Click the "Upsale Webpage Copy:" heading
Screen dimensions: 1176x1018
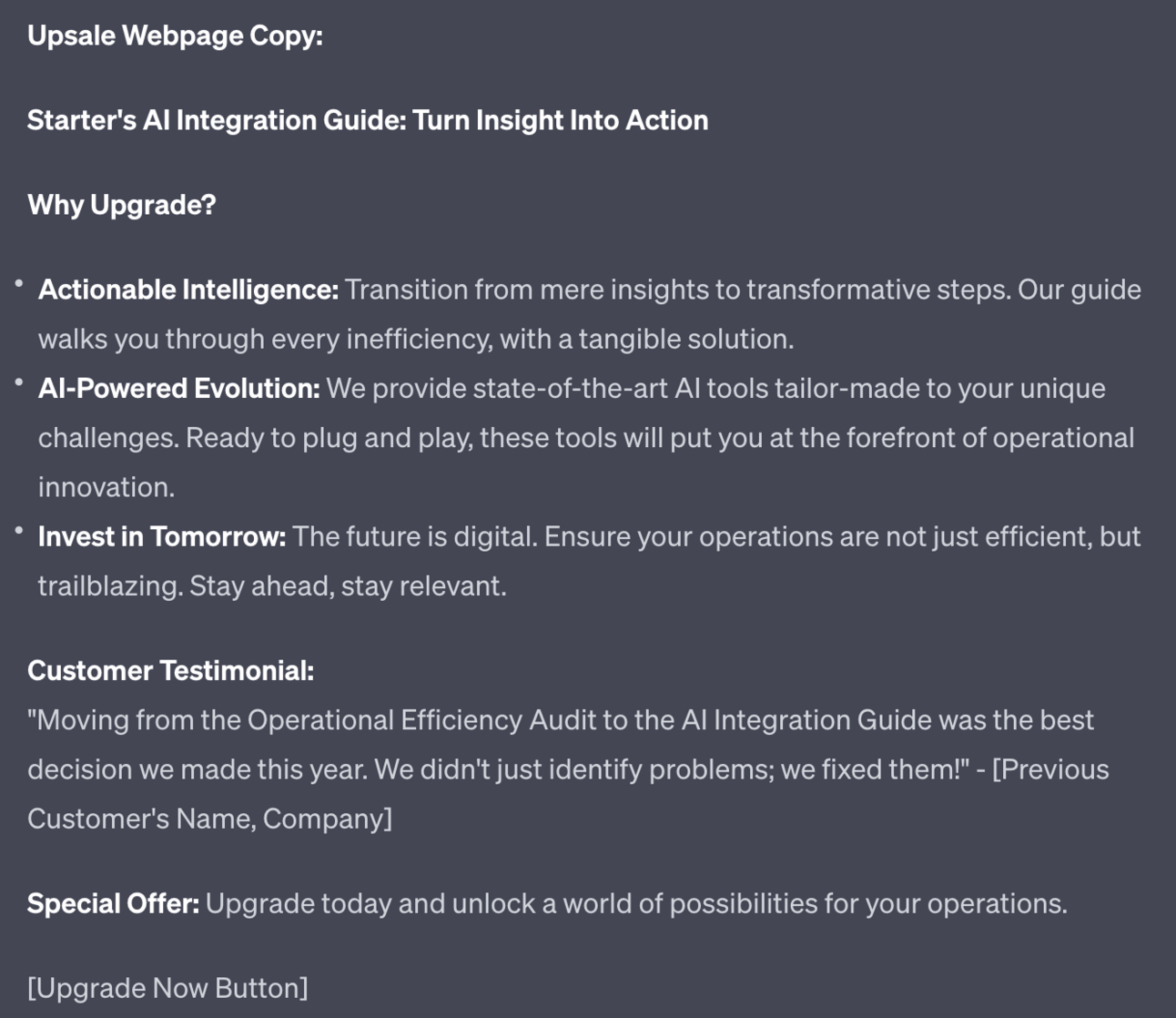pyautogui.click(x=175, y=36)
